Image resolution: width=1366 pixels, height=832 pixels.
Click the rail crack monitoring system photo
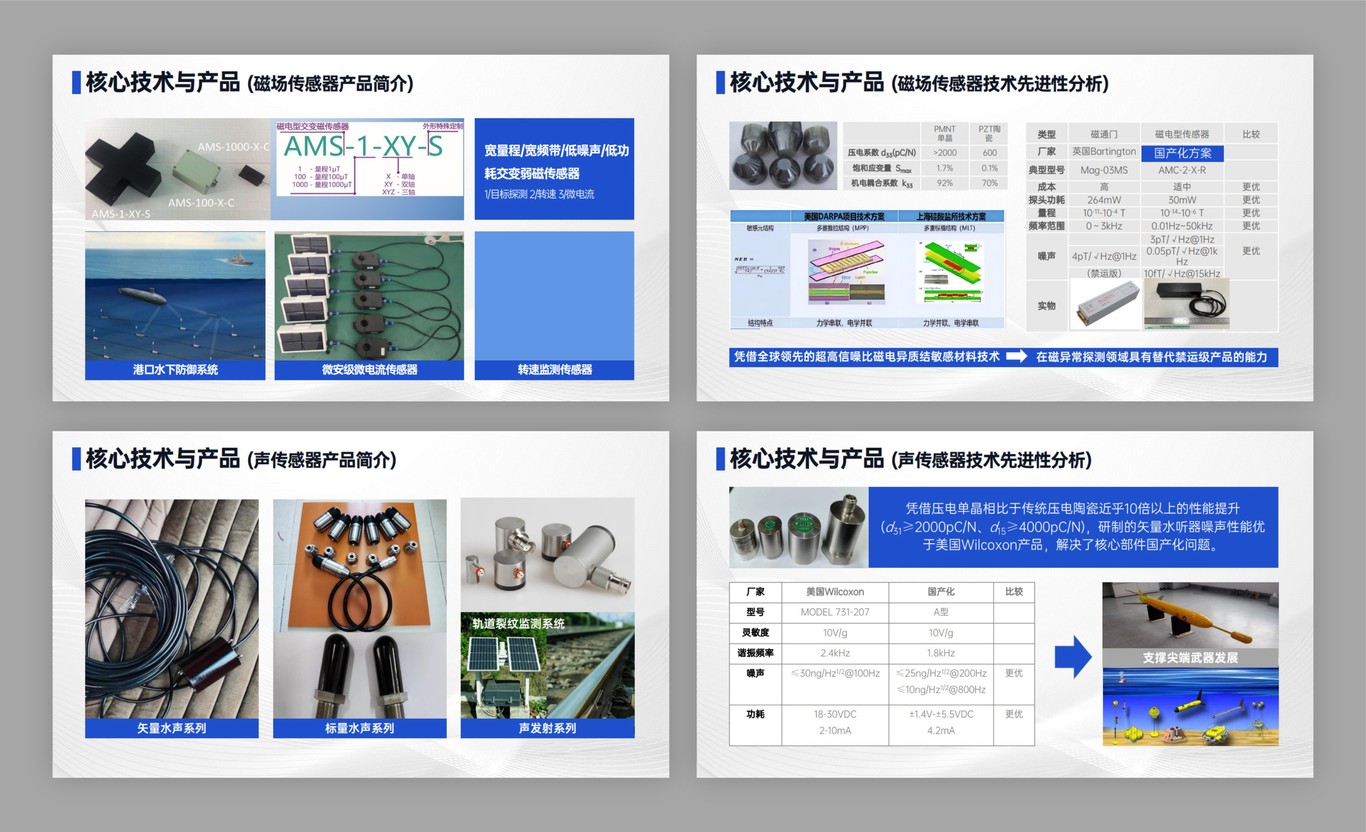pos(547,665)
